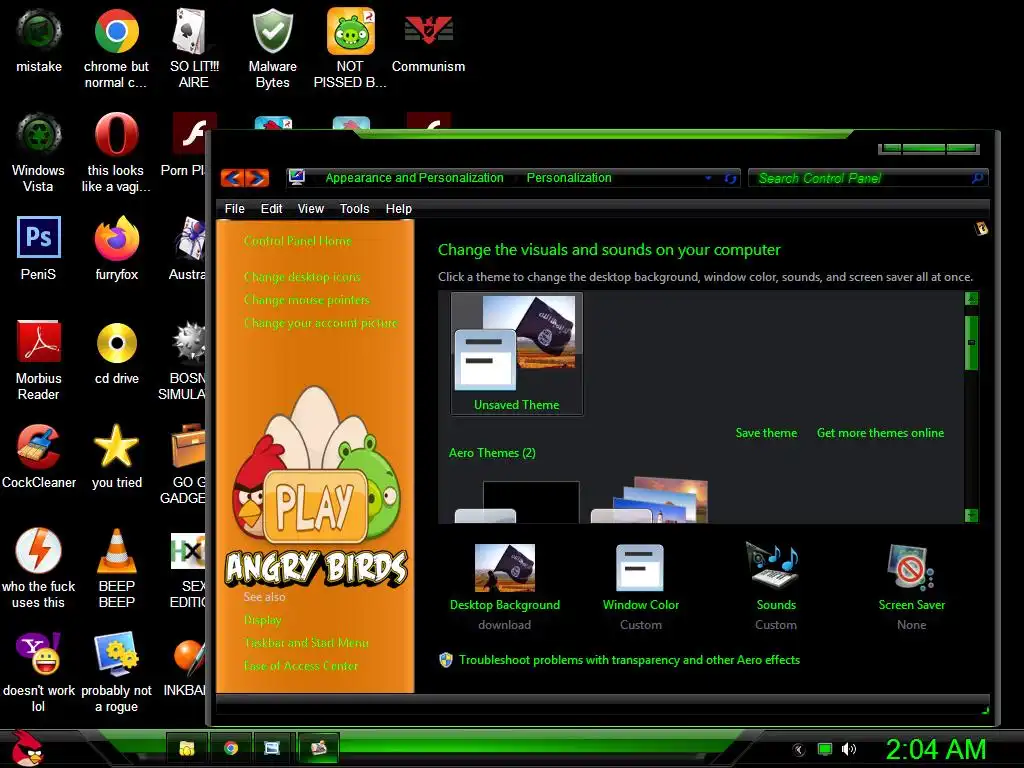The width and height of the screenshot is (1024, 768).
Task: Refresh the Control Panel address bar
Action: coord(730,178)
